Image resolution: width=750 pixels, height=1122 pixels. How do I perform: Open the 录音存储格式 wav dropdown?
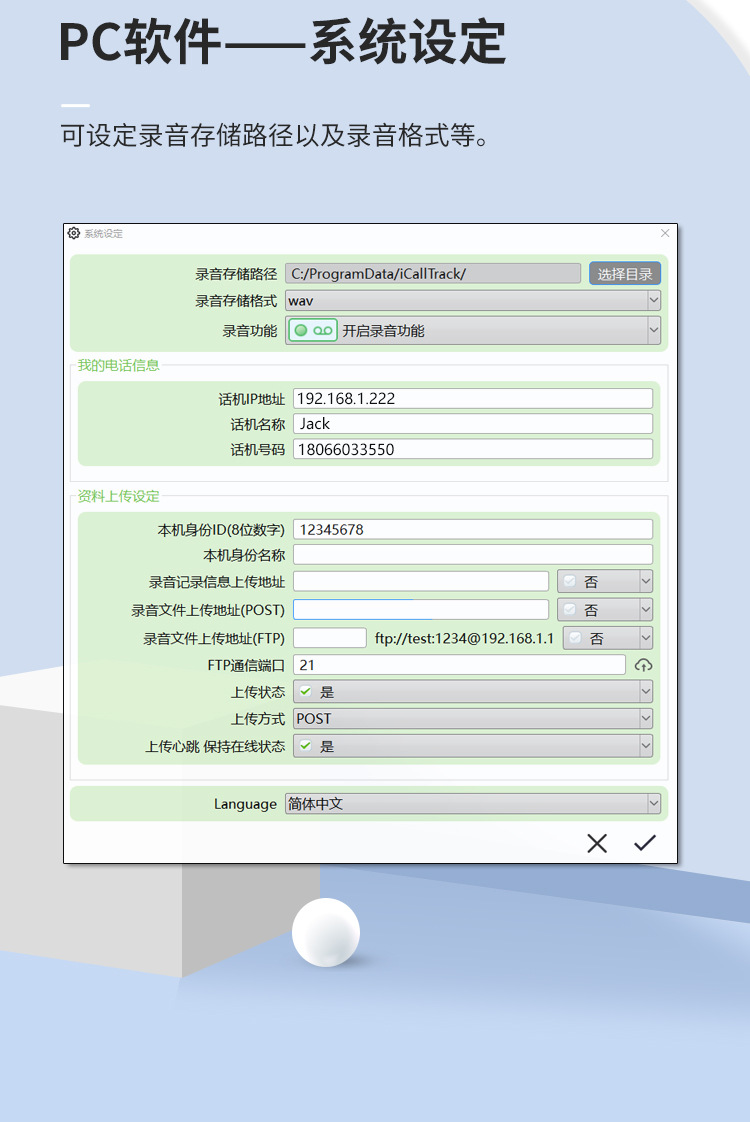tap(473, 301)
